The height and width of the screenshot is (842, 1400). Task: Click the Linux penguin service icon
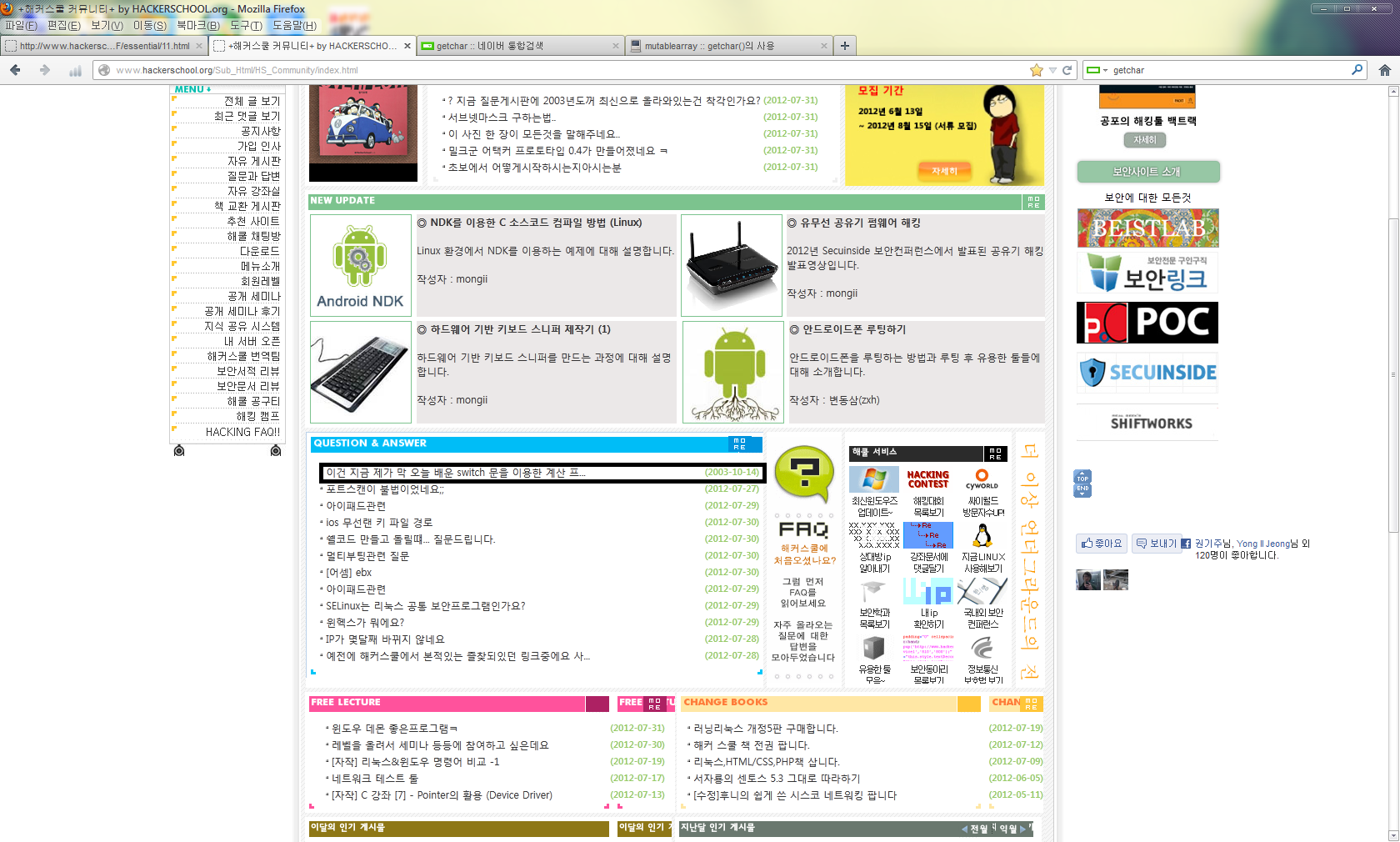tap(982, 535)
